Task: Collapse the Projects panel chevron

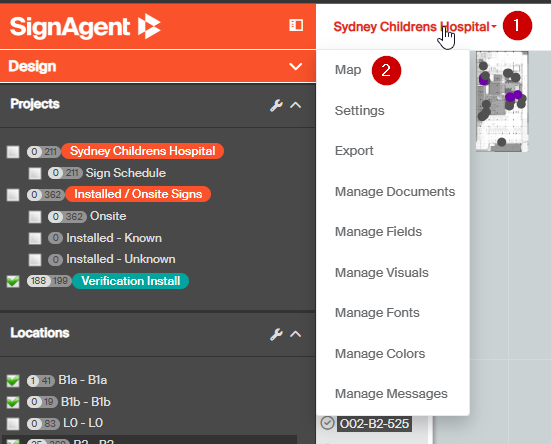Action: [296, 105]
